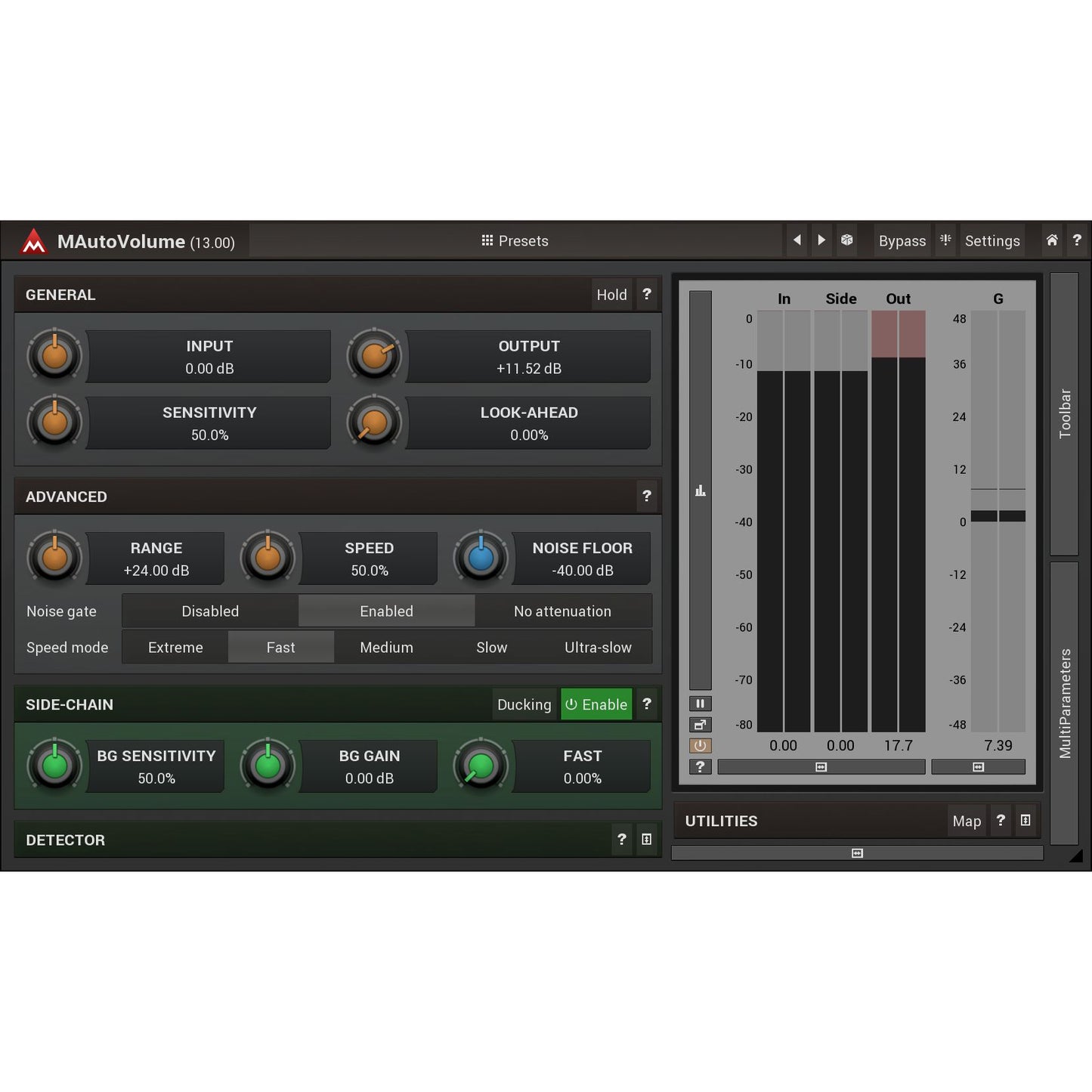Expand the Utilities panel
The width and height of the screenshot is (1092, 1092).
tap(1025, 821)
